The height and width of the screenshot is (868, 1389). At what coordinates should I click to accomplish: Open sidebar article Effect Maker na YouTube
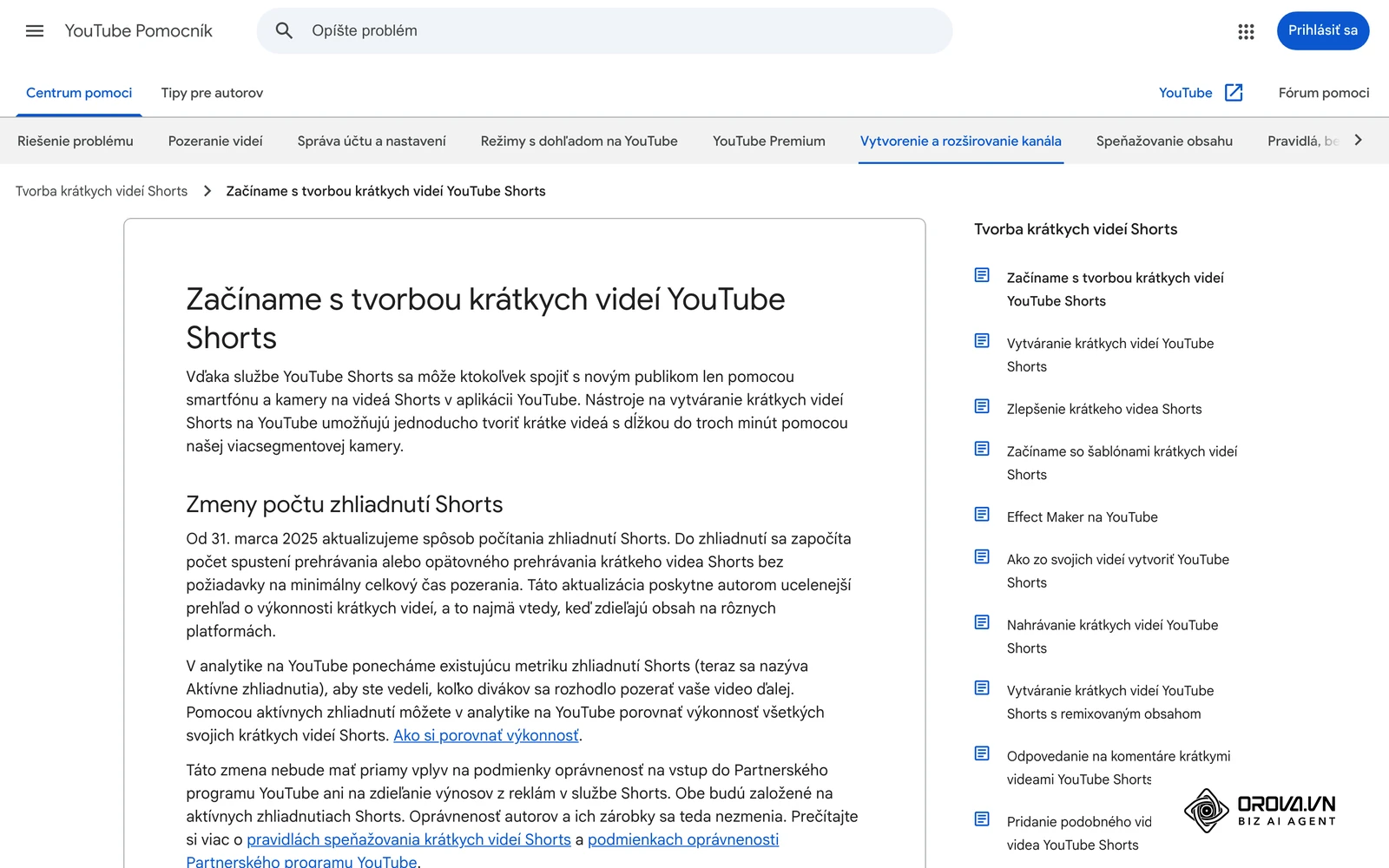point(1083,517)
